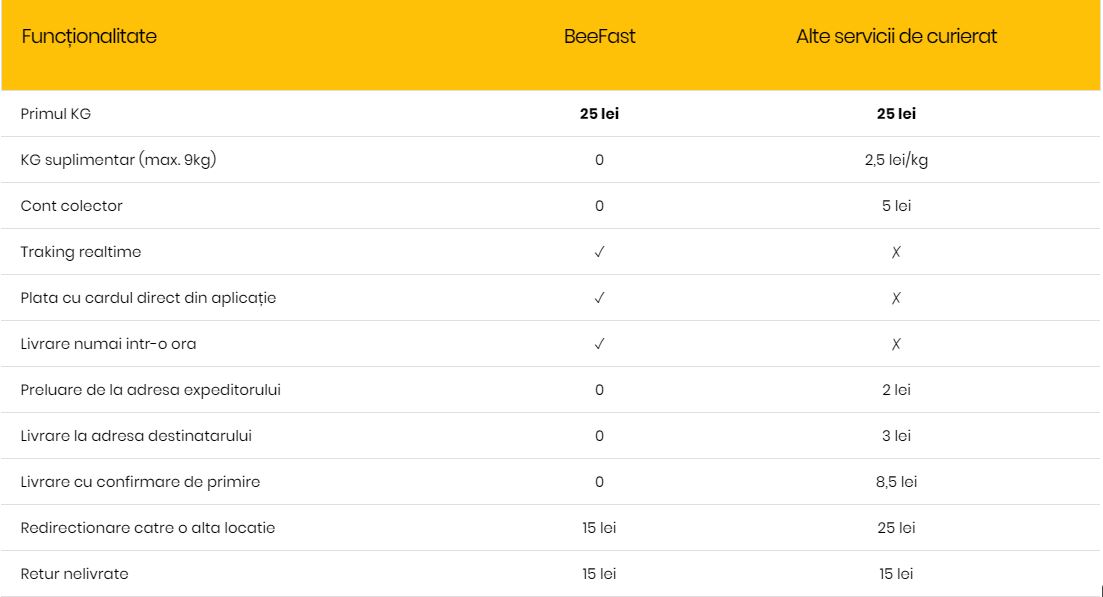This screenshot has width=1103, height=597.
Task: Select the BeeFast column header
Action: (599, 37)
